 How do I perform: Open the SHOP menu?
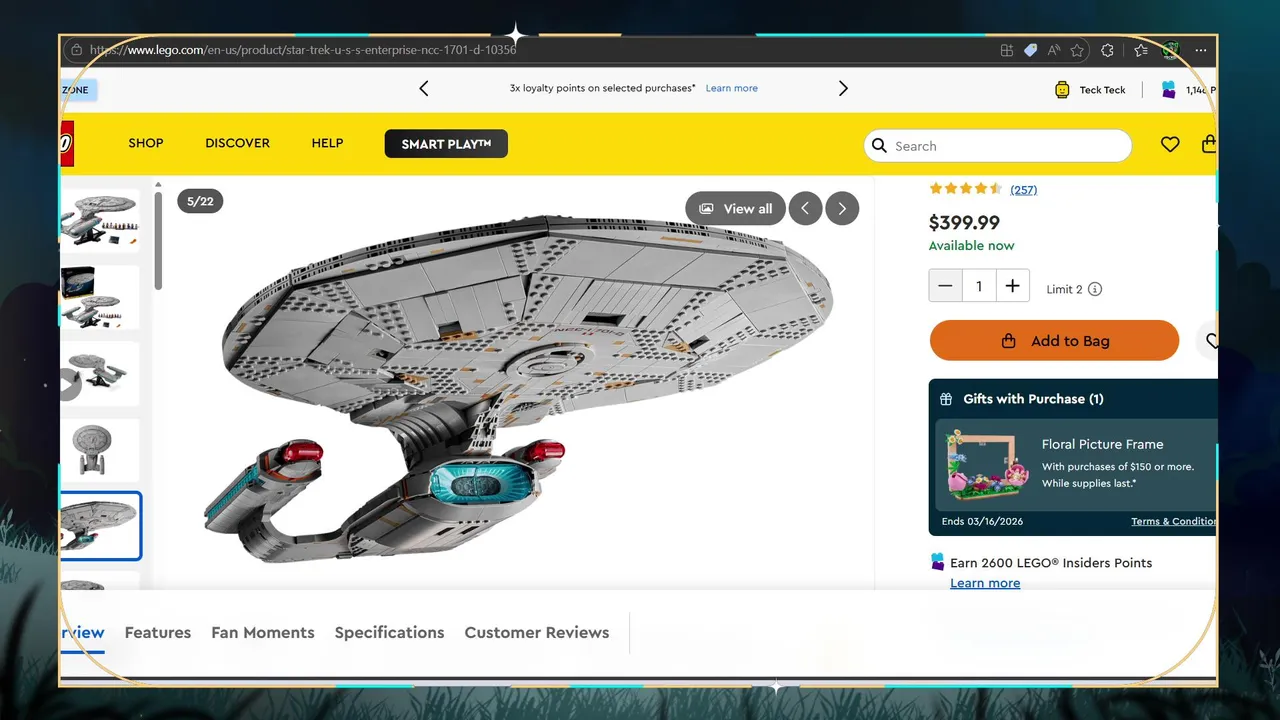coord(146,143)
